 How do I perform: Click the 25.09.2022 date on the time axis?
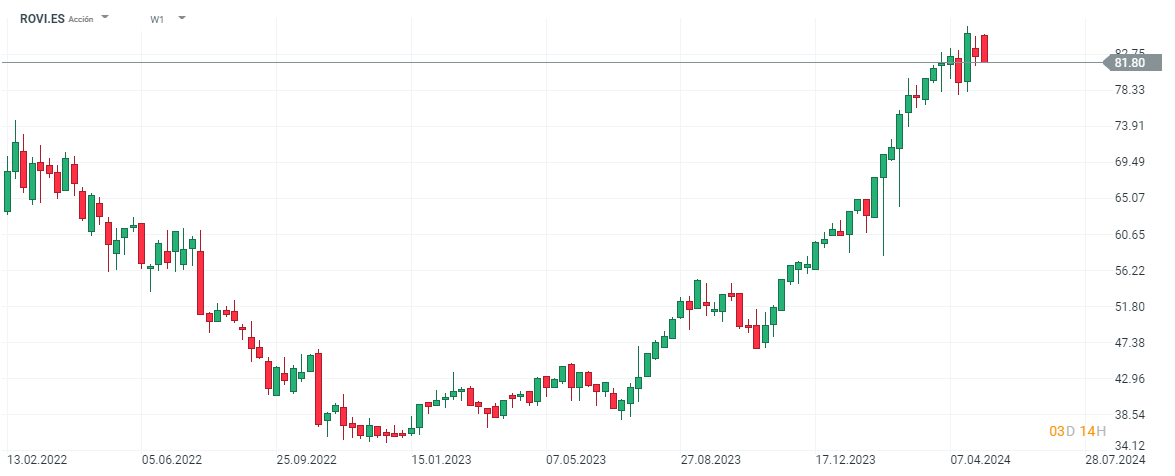(307, 460)
